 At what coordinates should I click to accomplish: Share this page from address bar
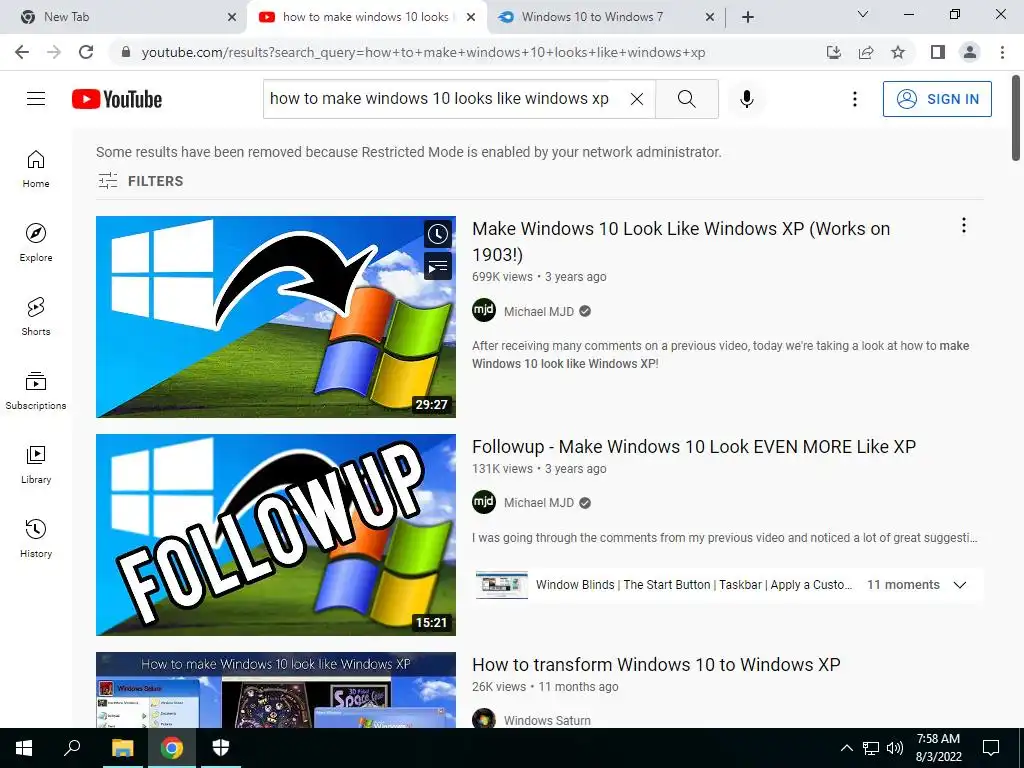pos(866,52)
